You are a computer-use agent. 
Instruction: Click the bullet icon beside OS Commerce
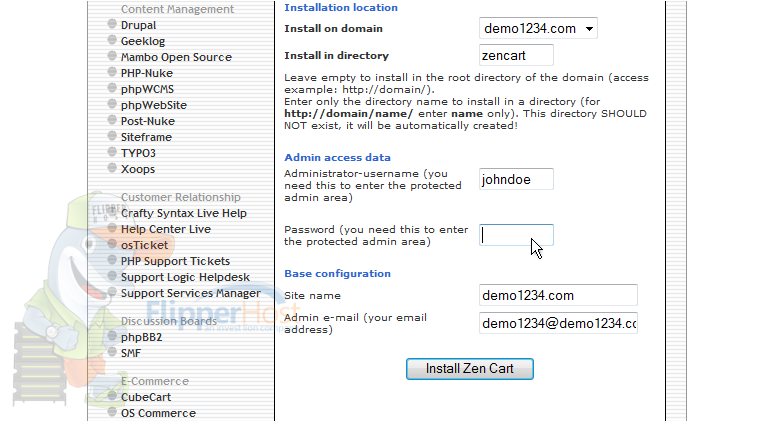click(x=112, y=412)
